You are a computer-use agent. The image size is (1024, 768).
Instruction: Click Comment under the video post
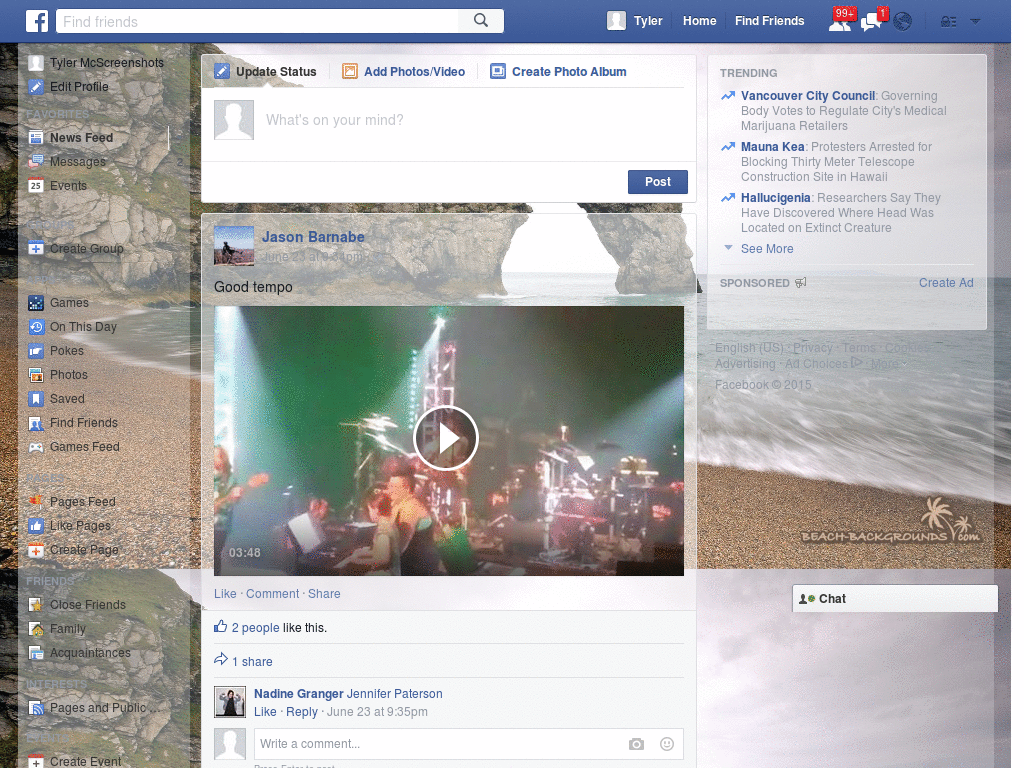[x=272, y=594]
